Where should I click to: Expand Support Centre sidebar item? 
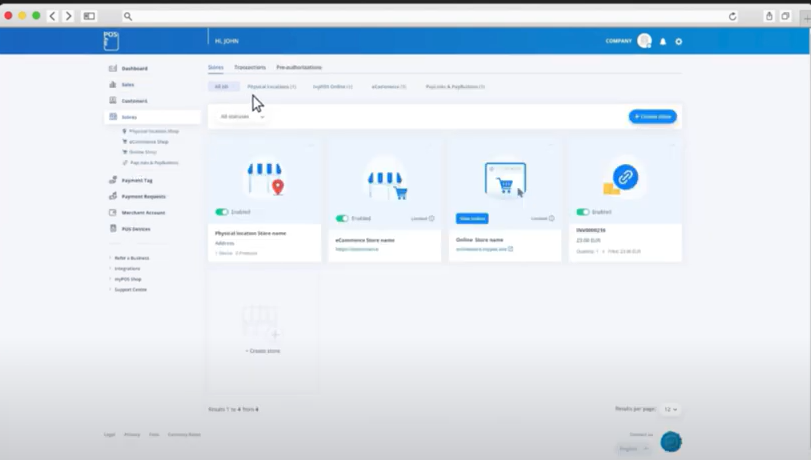coord(130,290)
